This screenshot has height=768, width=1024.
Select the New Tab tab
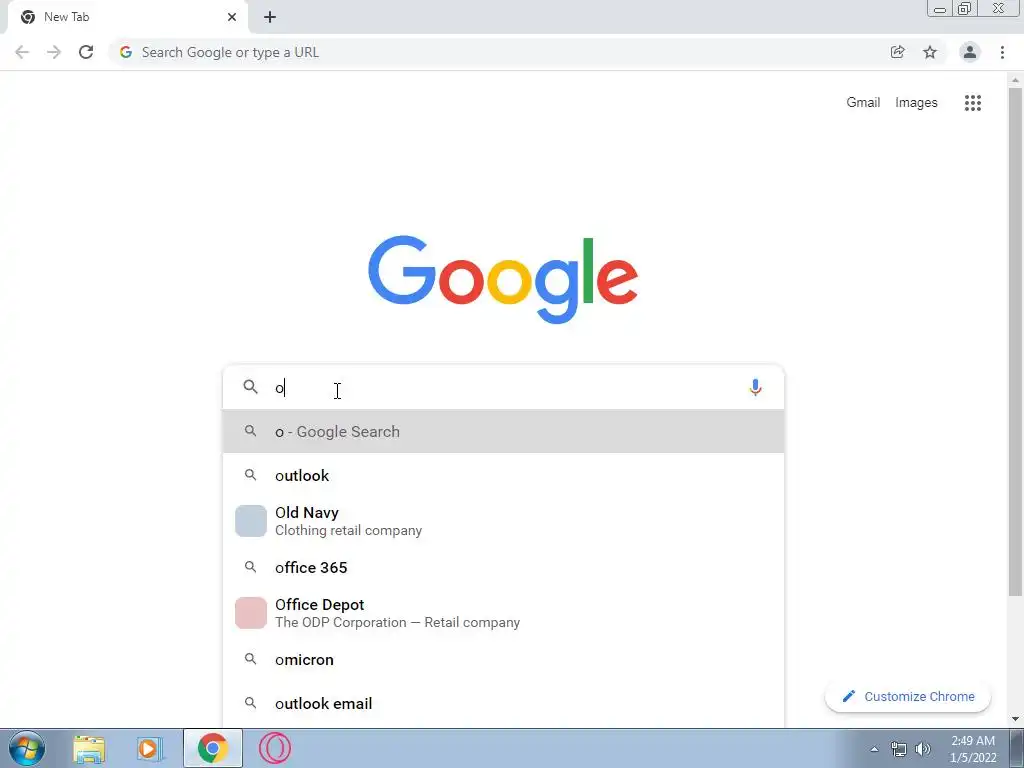click(x=127, y=17)
